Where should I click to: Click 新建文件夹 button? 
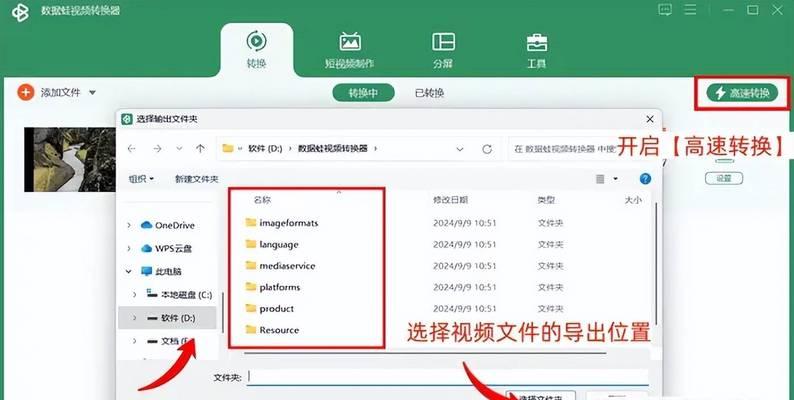click(x=196, y=179)
